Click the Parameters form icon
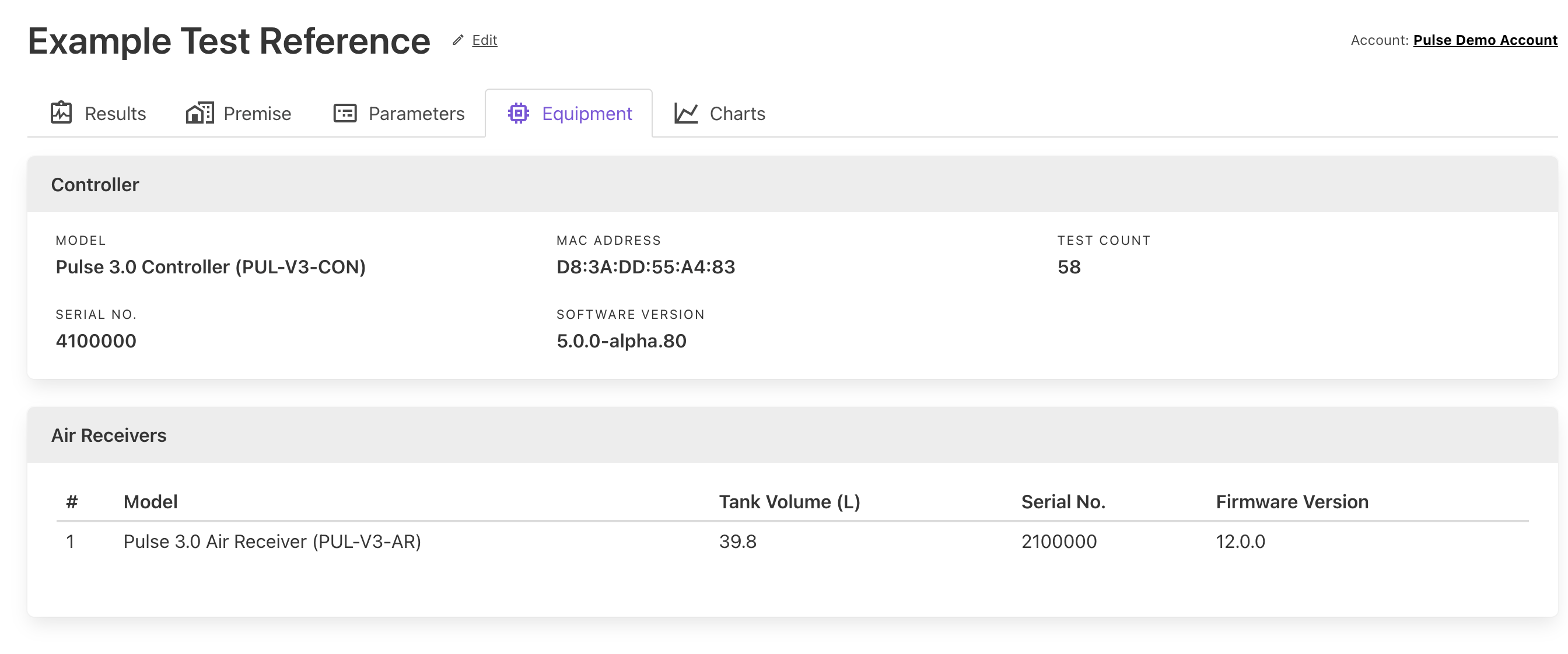This screenshot has height=654, width=1568. (x=345, y=113)
